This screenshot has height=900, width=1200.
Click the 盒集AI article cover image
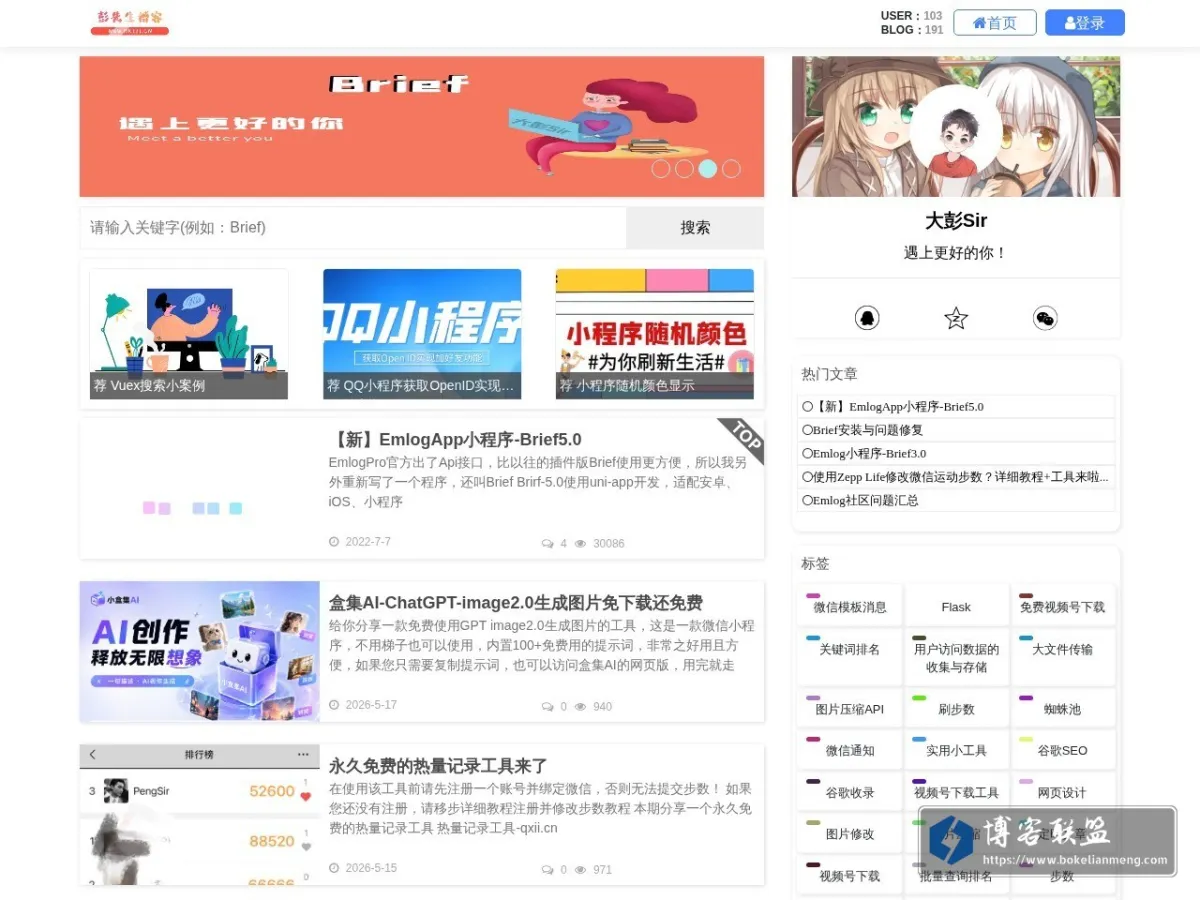pyautogui.click(x=200, y=651)
